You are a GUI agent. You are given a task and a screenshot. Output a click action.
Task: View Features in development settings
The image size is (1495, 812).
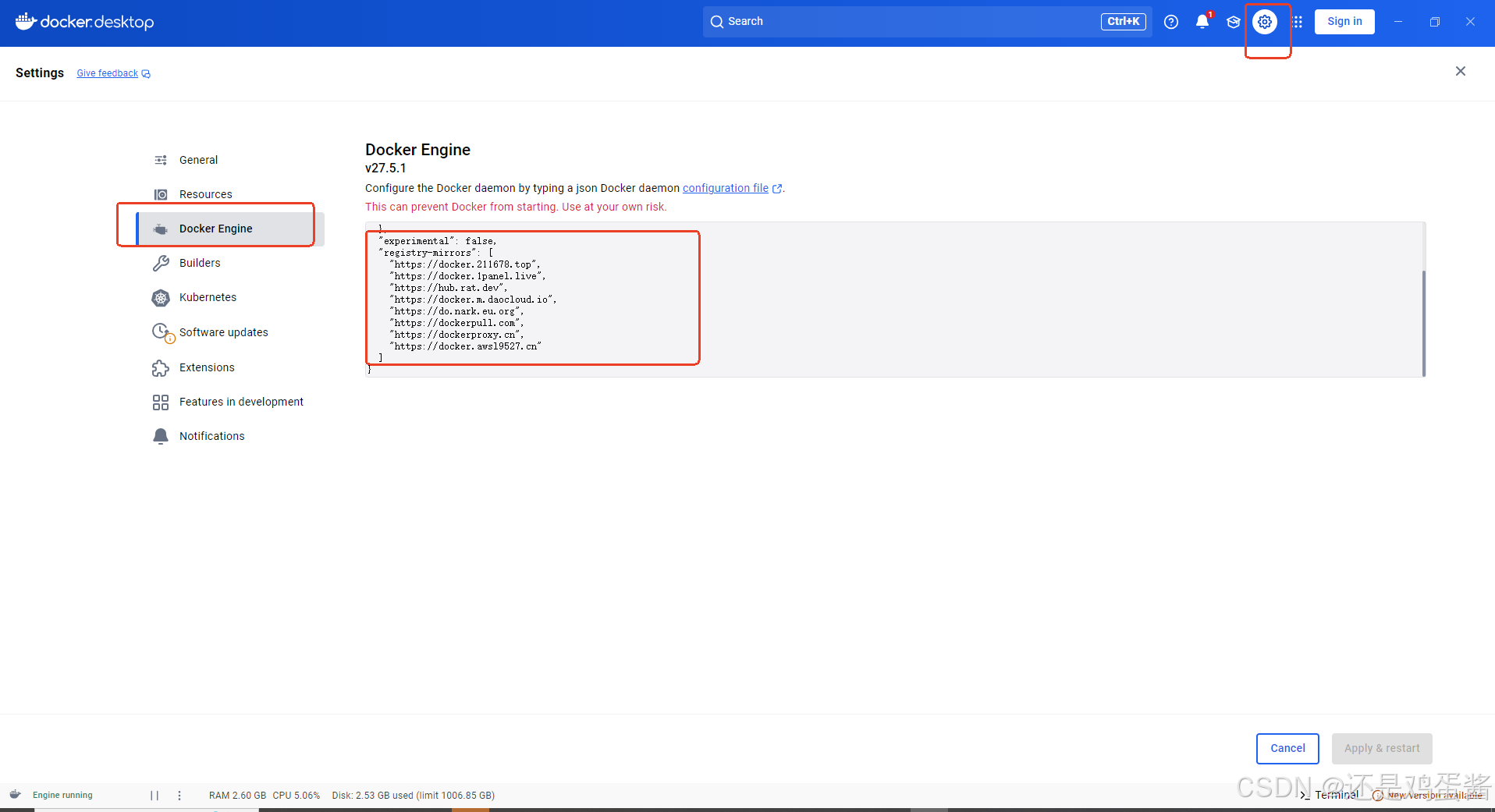[241, 401]
